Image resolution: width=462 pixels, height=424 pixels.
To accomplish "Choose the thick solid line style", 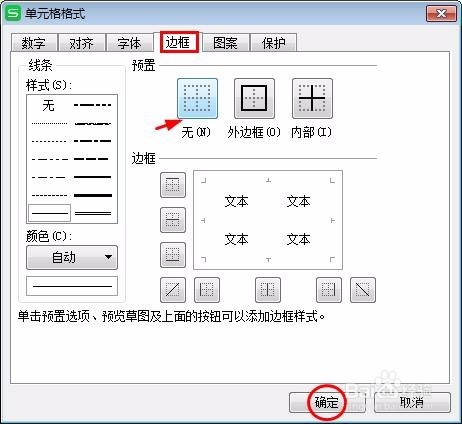I will click(93, 195).
